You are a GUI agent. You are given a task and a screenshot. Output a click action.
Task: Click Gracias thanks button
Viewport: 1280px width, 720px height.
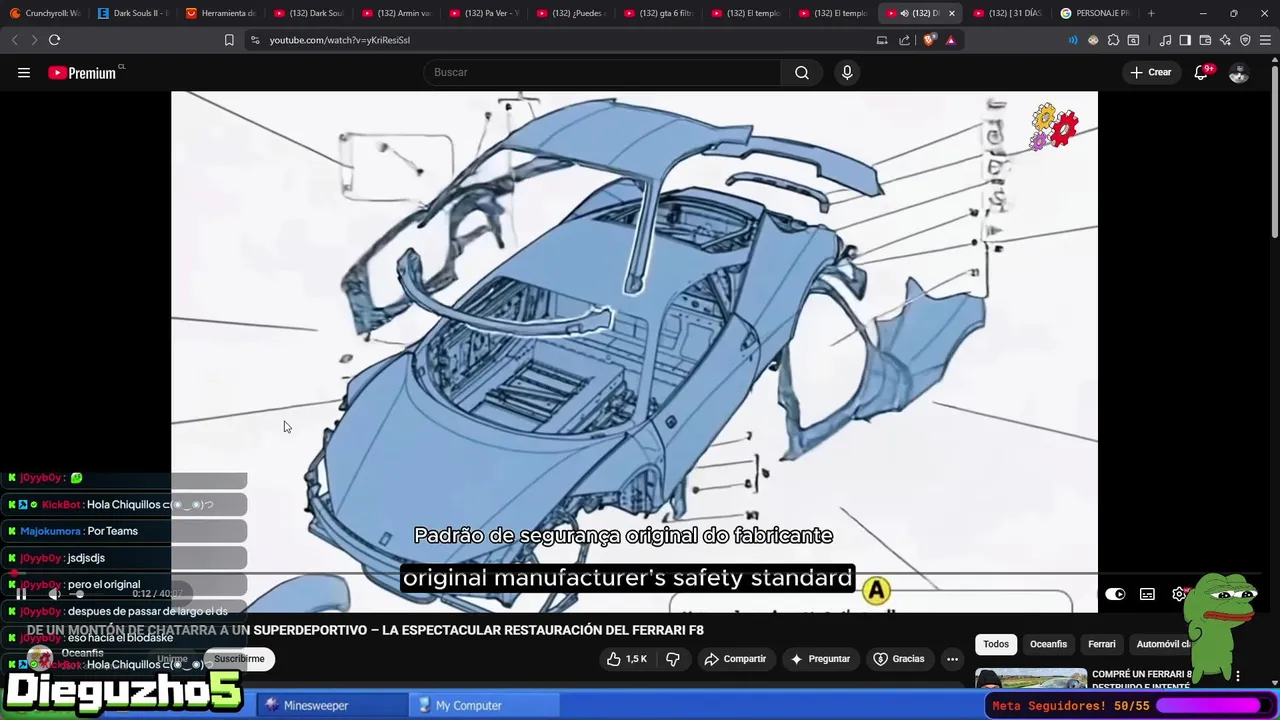point(899,659)
